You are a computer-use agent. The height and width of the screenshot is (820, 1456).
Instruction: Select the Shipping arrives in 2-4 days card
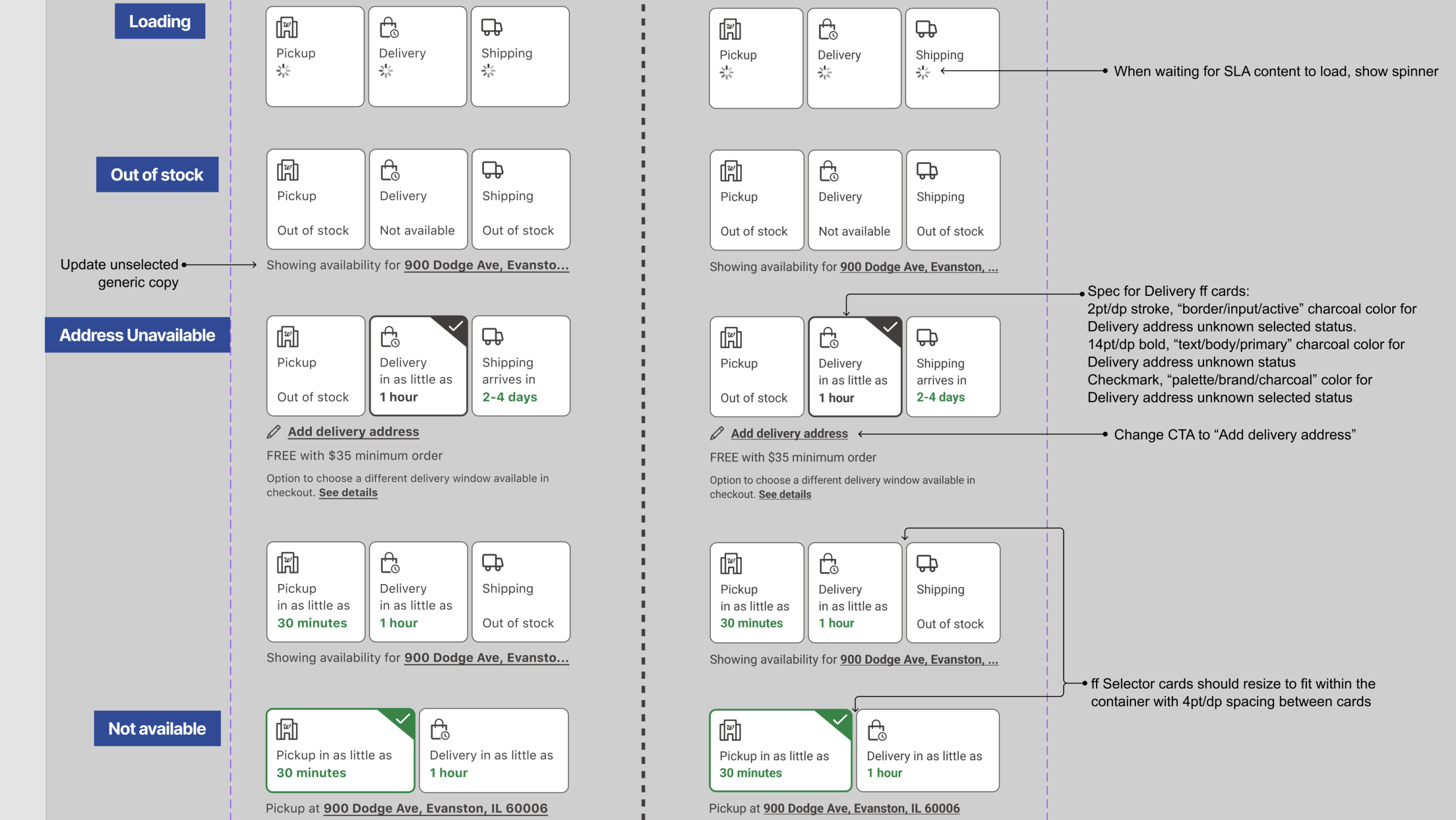tap(520, 366)
